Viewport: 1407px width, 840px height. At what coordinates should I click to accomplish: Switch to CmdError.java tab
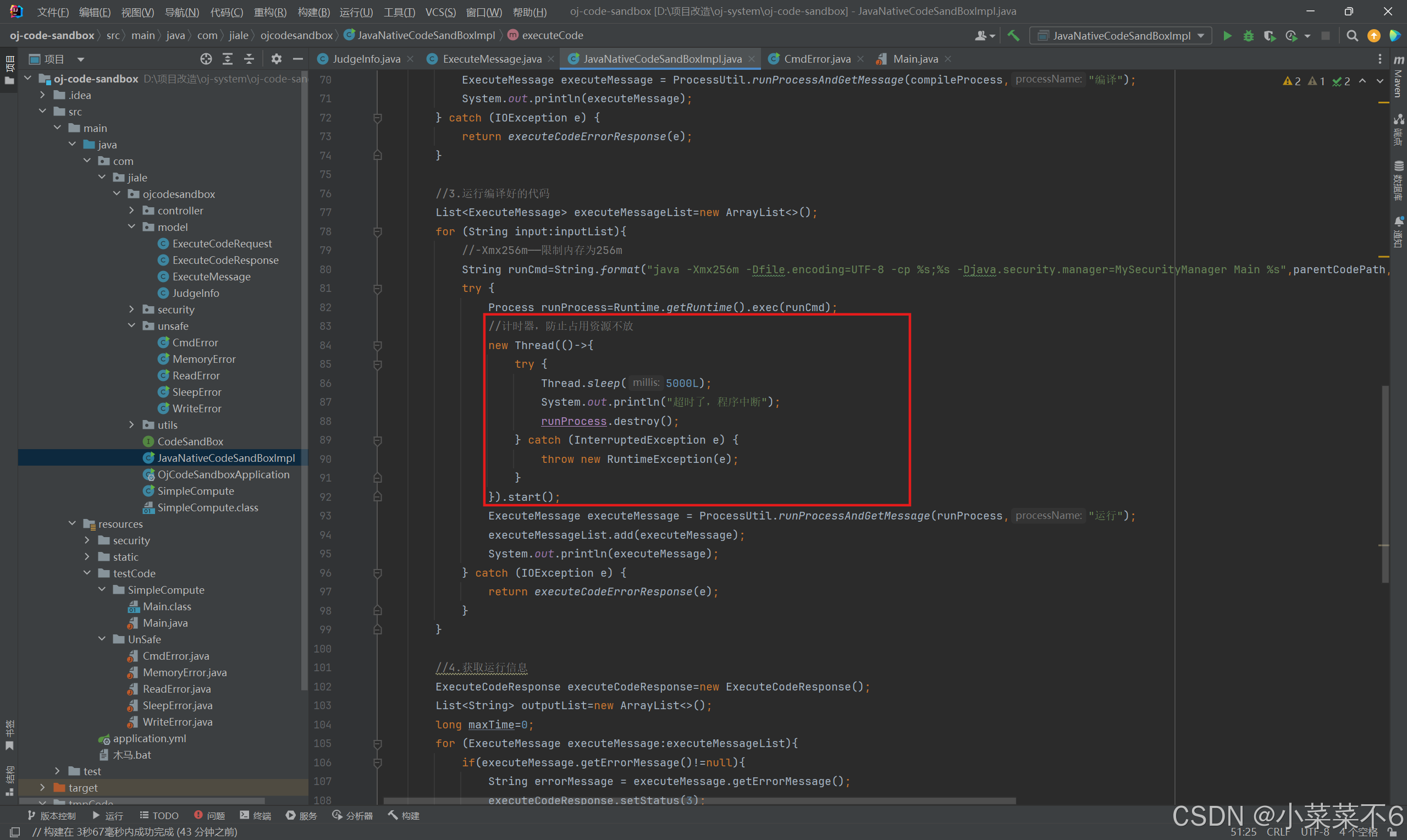coord(816,59)
